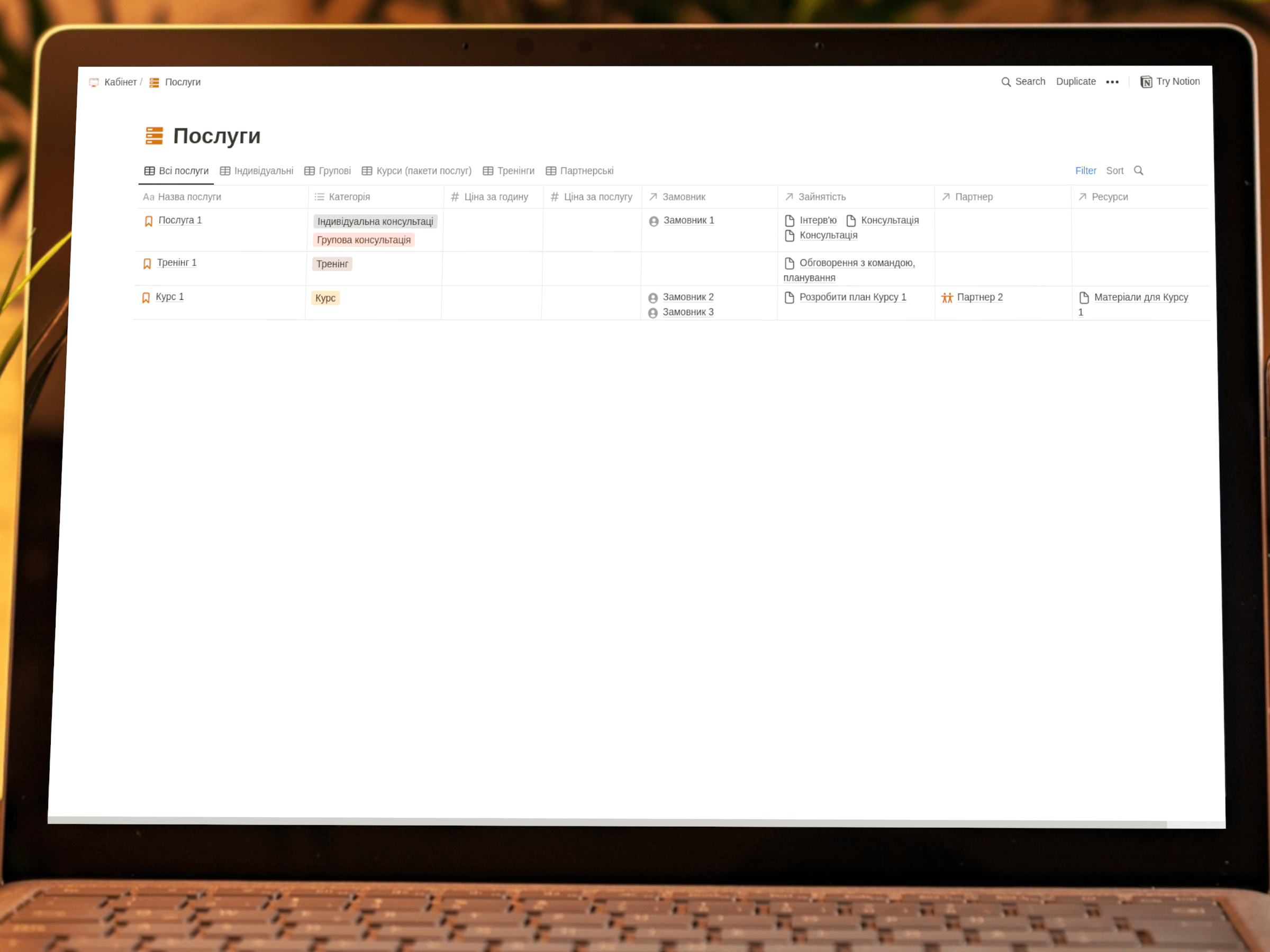This screenshot has height=952, width=1270.
Task: Open the Курс 1 row page
Action: (170, 297)
